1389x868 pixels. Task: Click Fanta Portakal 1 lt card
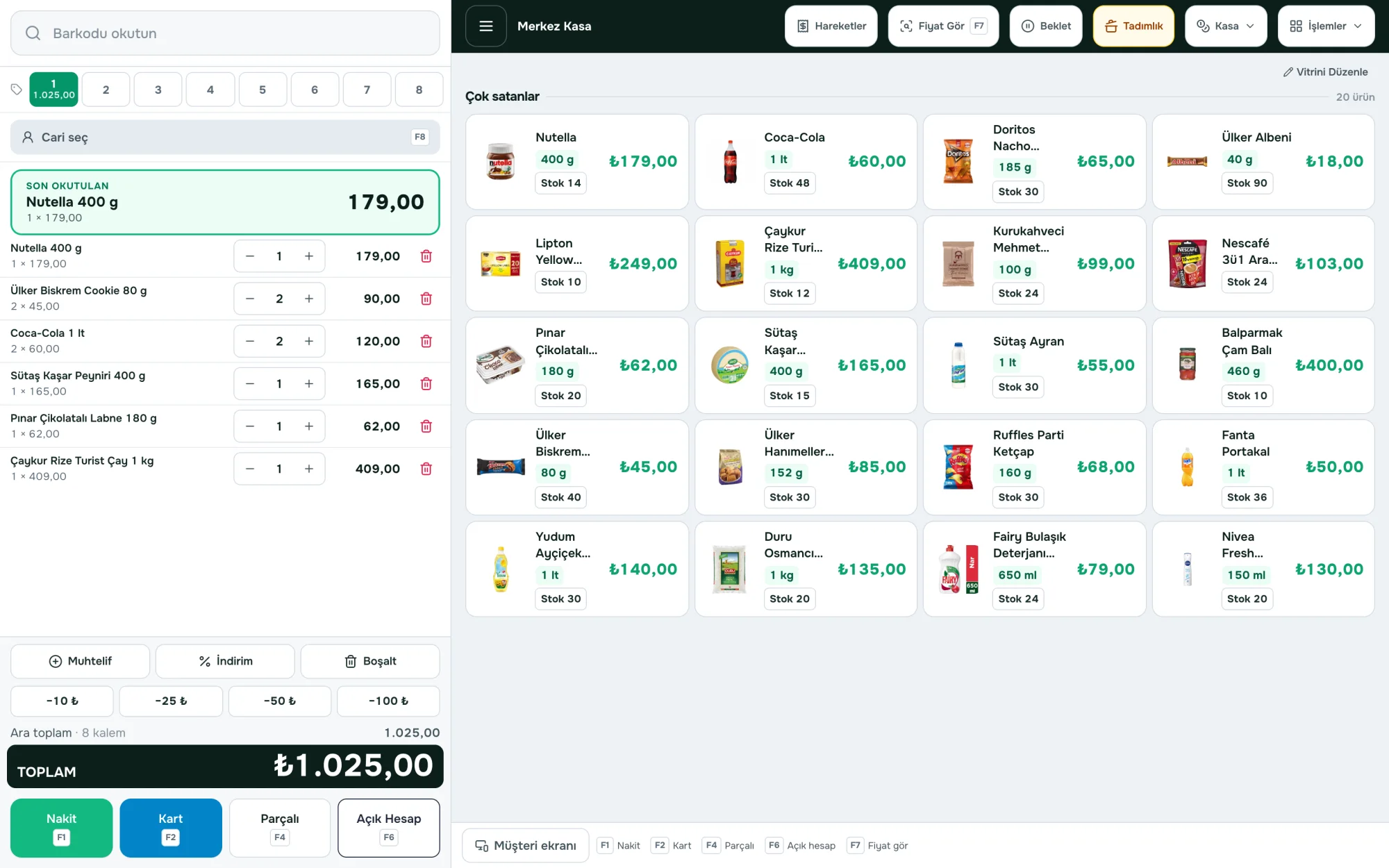pyautogui.click(x=1263, y=467)
